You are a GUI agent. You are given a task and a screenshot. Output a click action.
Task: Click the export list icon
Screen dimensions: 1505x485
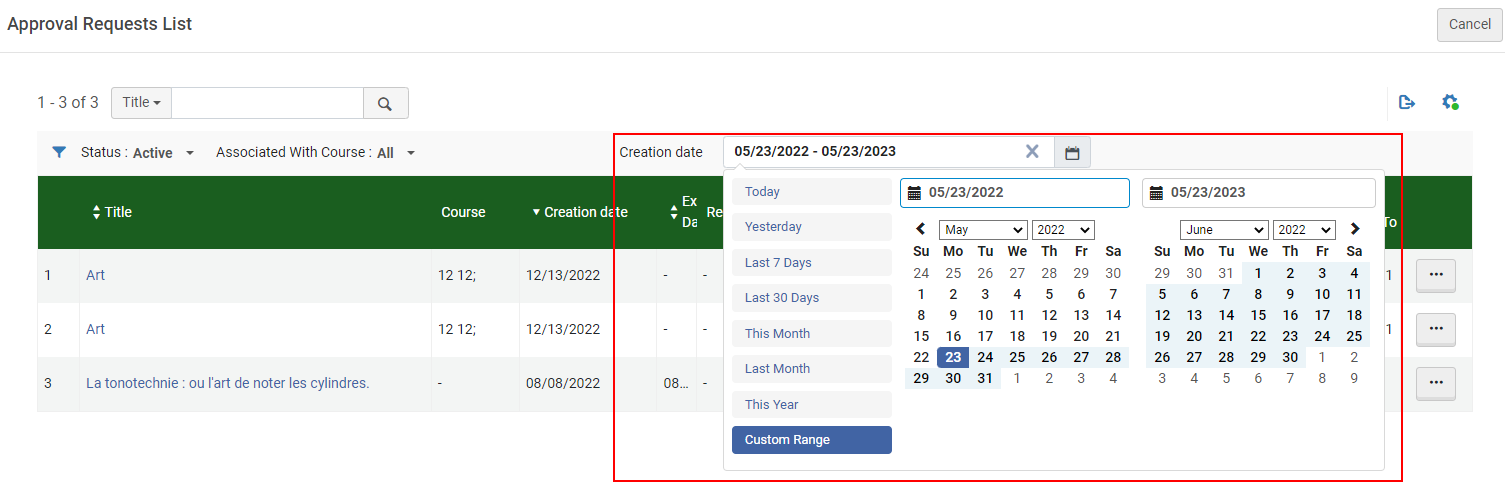point(1407,102)
